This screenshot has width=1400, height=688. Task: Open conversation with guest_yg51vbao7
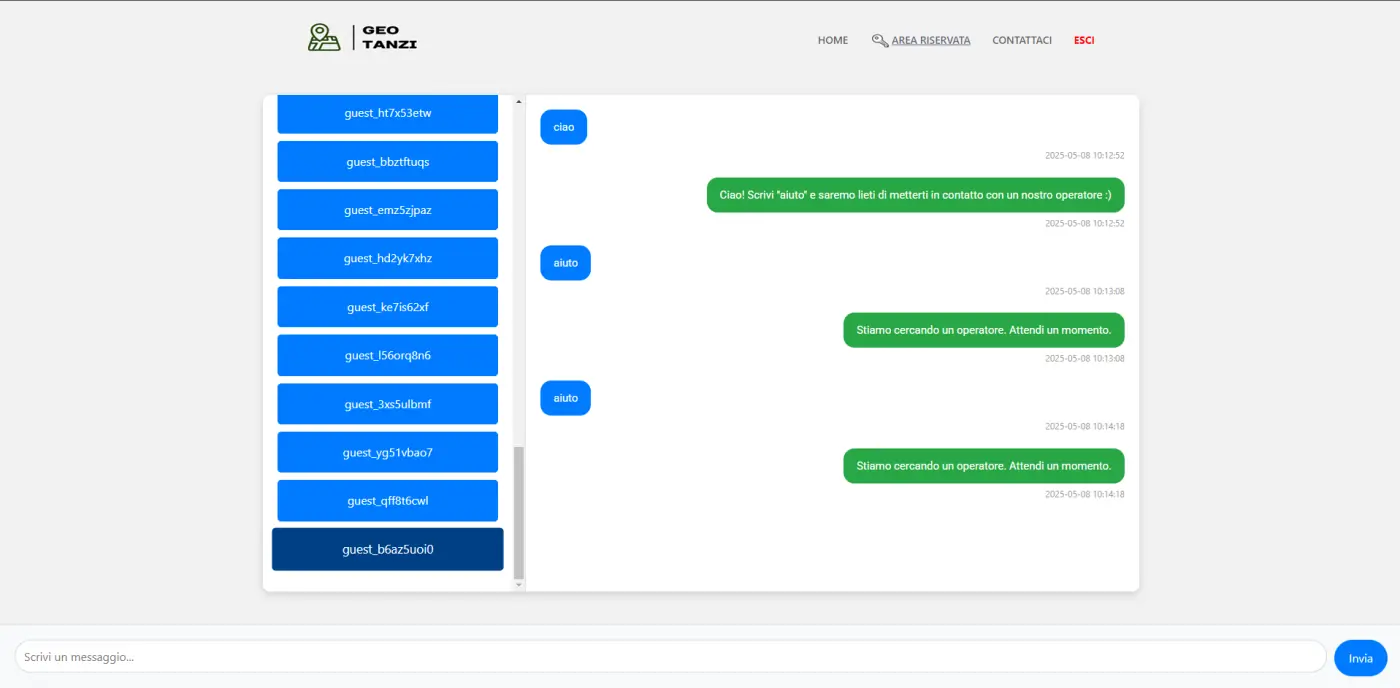click(387, 452)
